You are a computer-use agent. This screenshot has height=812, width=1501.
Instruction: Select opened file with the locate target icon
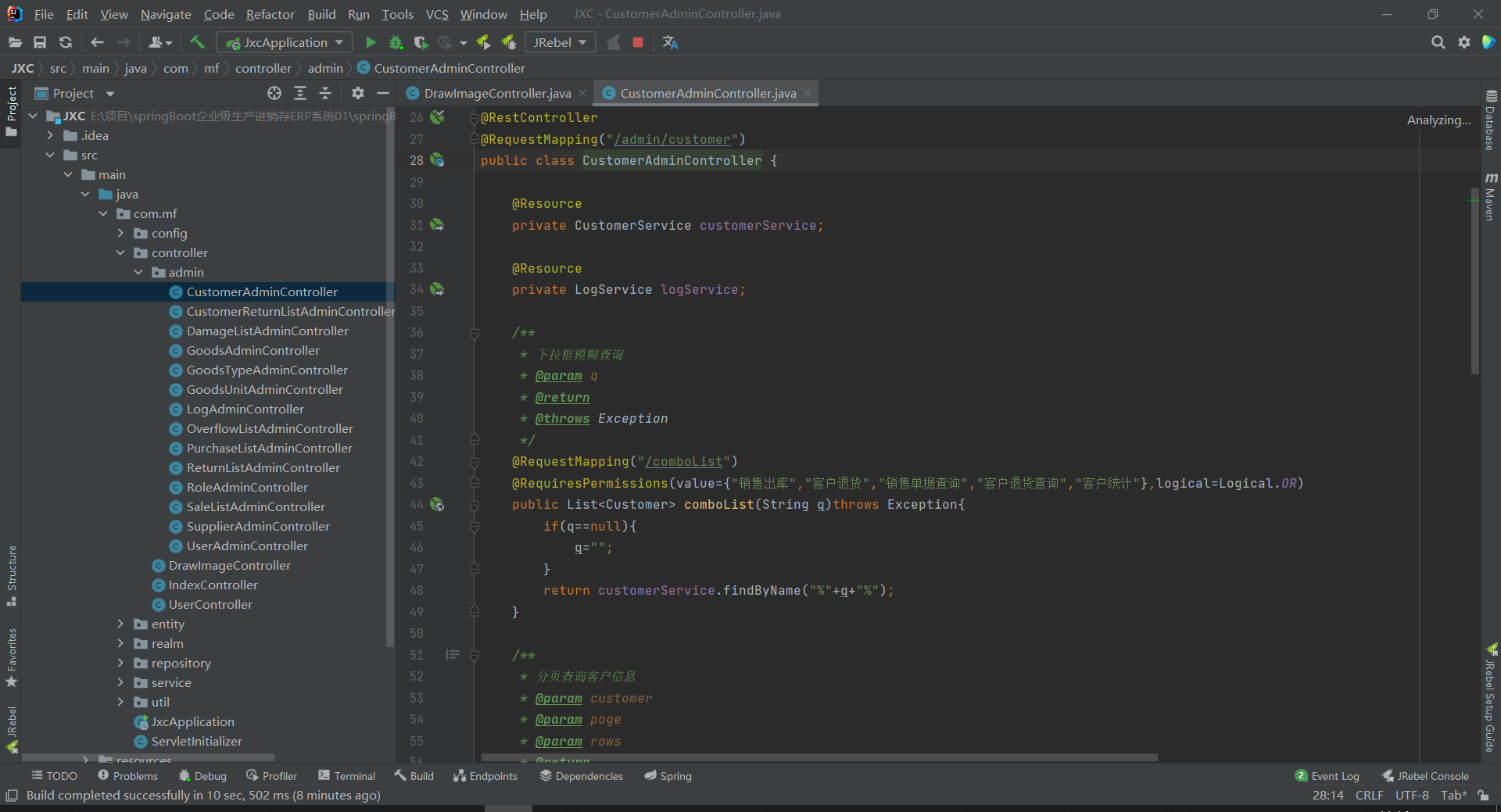(x=274, y=93)
